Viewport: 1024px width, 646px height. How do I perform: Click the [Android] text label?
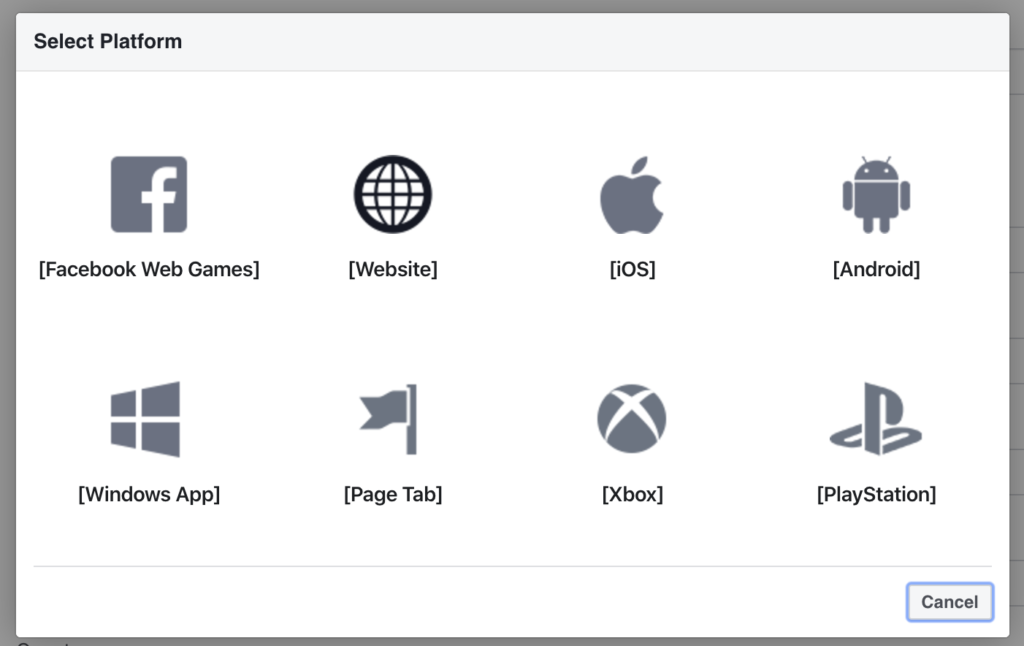tap(876, 269)
